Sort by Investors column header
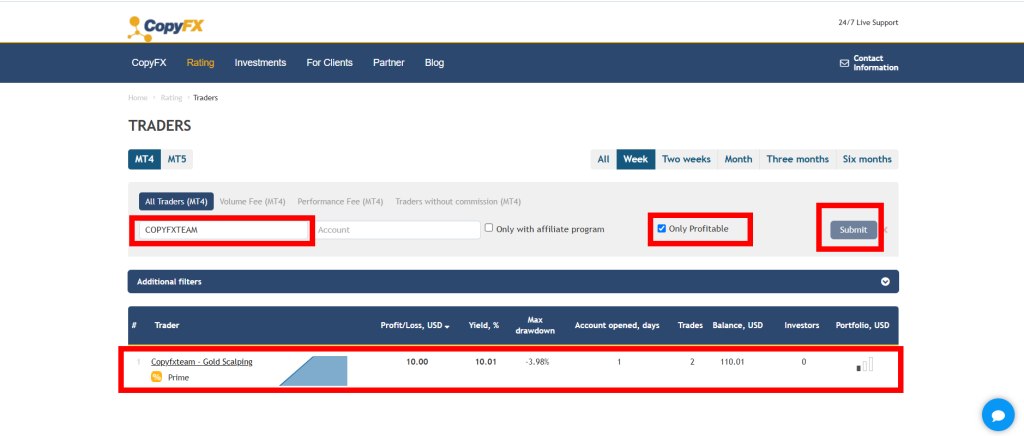The width and height of the screenshot is (1024, 436). (802, 325)
